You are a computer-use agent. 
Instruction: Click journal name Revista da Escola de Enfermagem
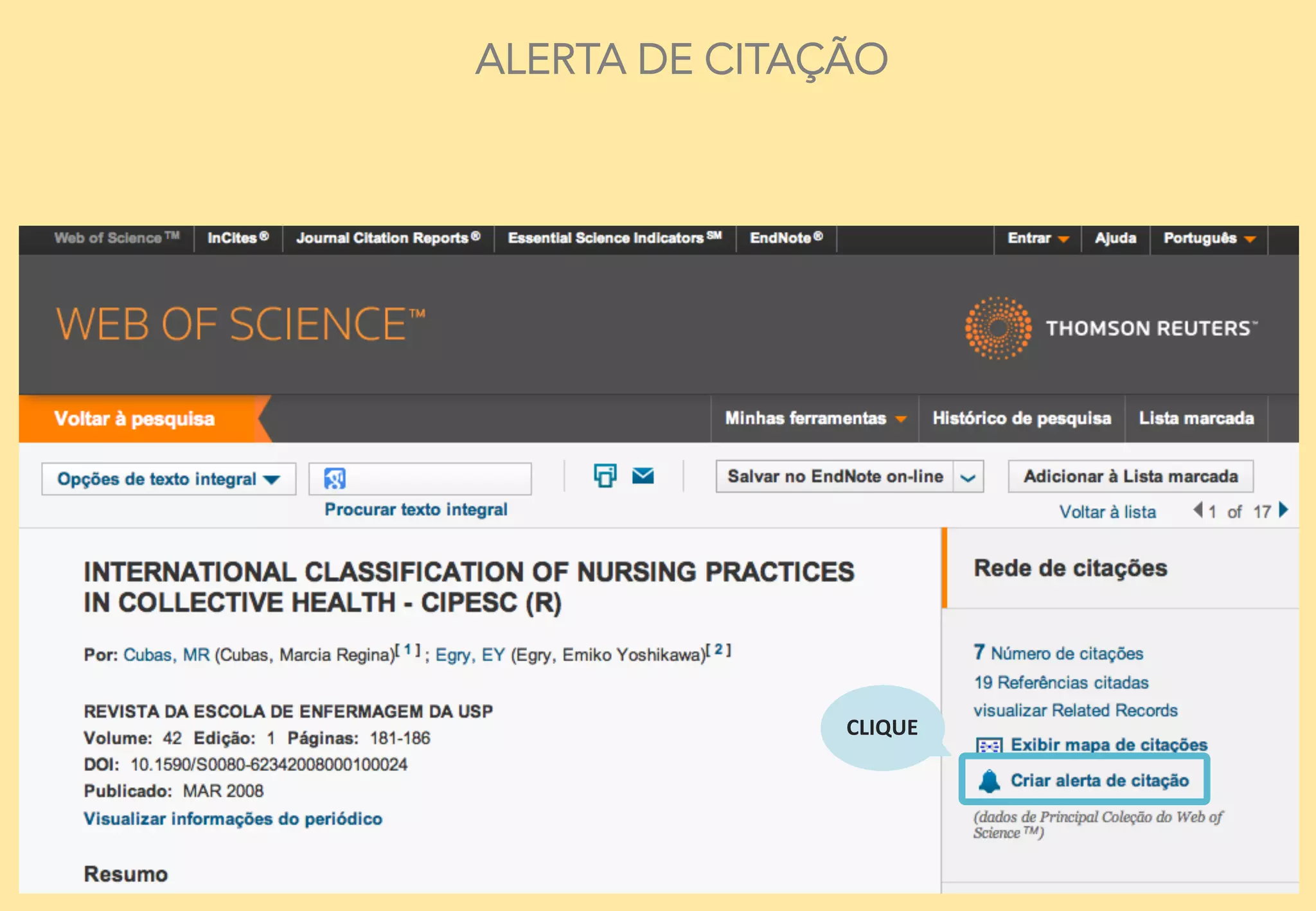(x=289, y=711)
